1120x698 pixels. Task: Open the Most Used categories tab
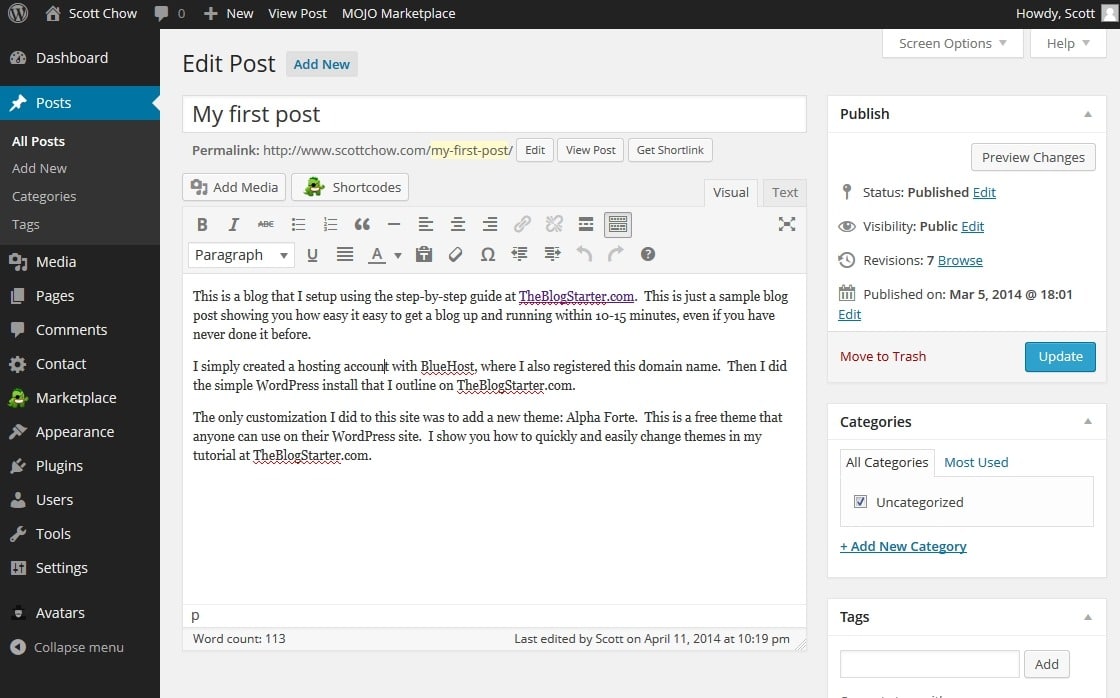[975, 462]
